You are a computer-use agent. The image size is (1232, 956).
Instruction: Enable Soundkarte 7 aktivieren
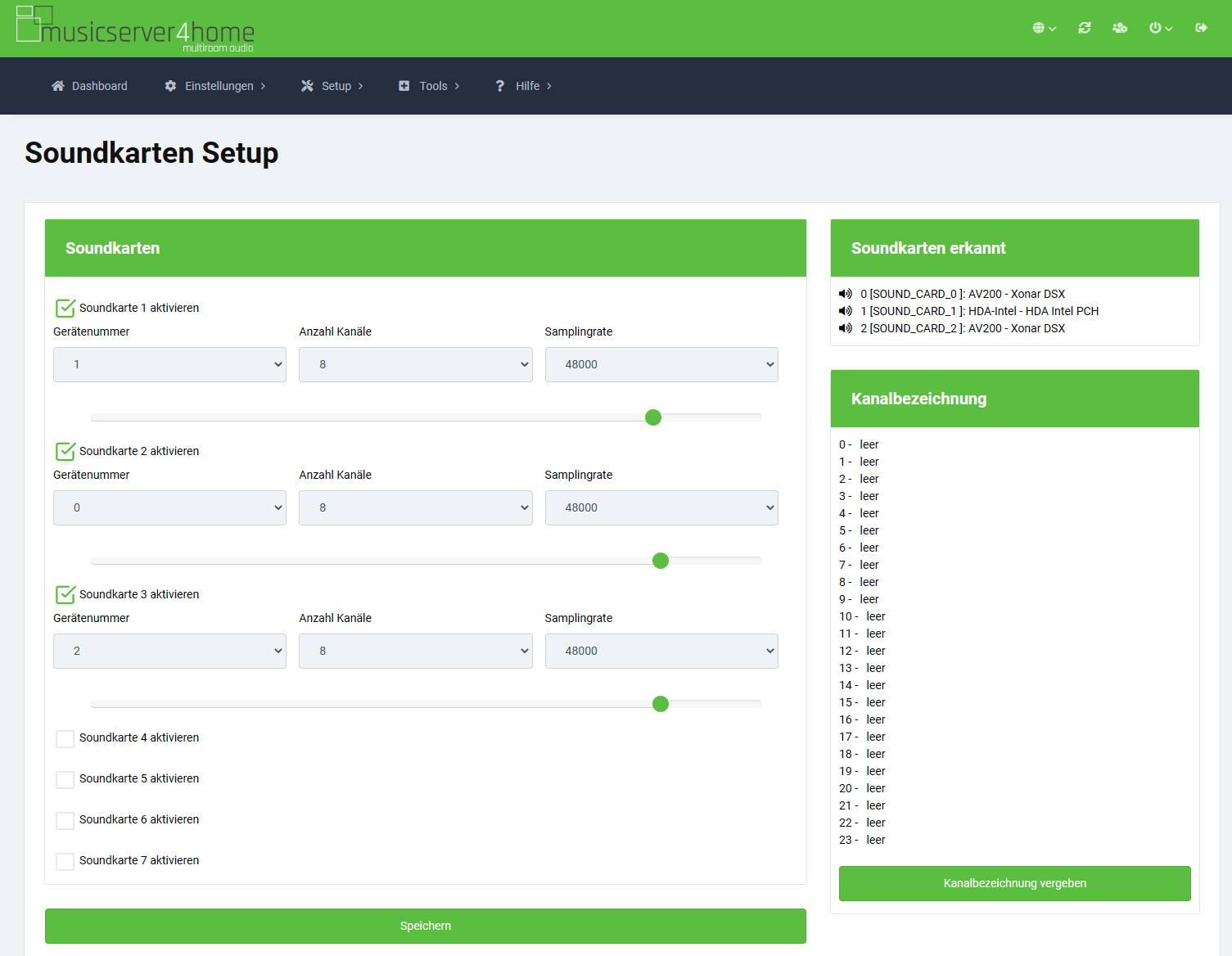[x=65, y=861]
